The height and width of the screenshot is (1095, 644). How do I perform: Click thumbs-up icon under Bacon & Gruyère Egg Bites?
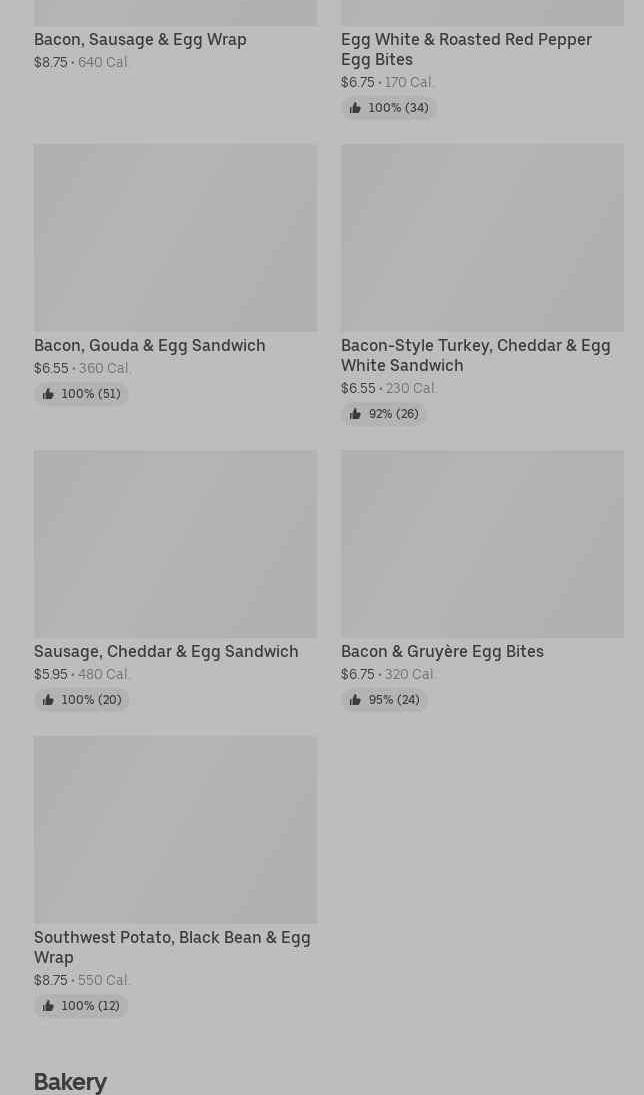[x=355, y=700]
